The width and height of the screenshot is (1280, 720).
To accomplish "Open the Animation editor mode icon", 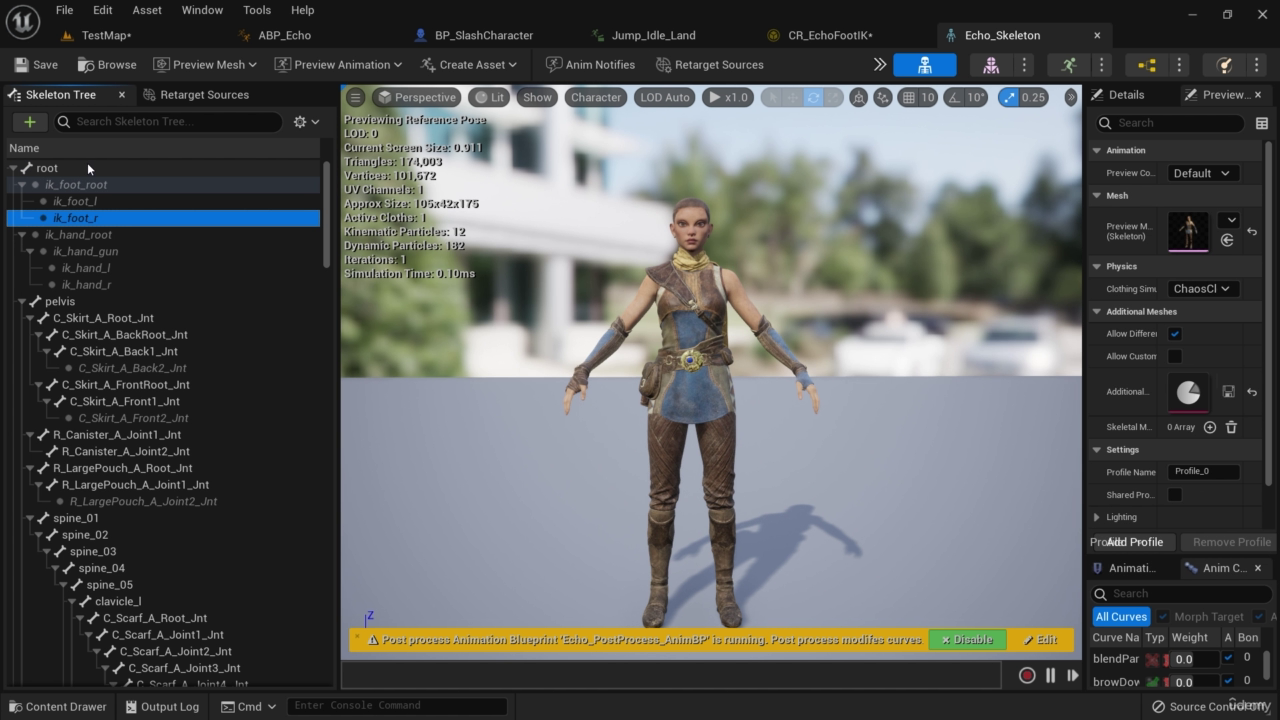I will (x=1069, y=65).
